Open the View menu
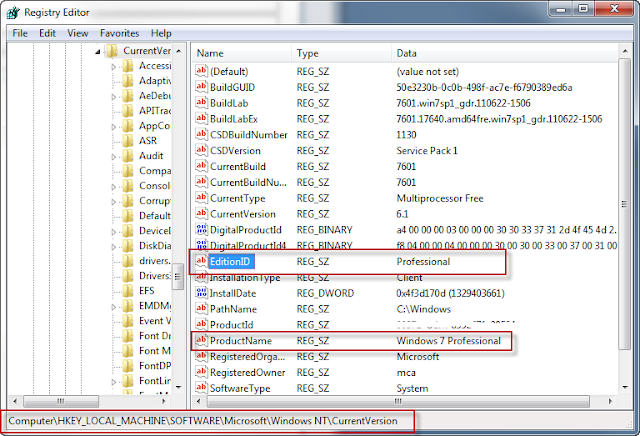This screenshot has height=436, width=640. [x=78, y=33]
